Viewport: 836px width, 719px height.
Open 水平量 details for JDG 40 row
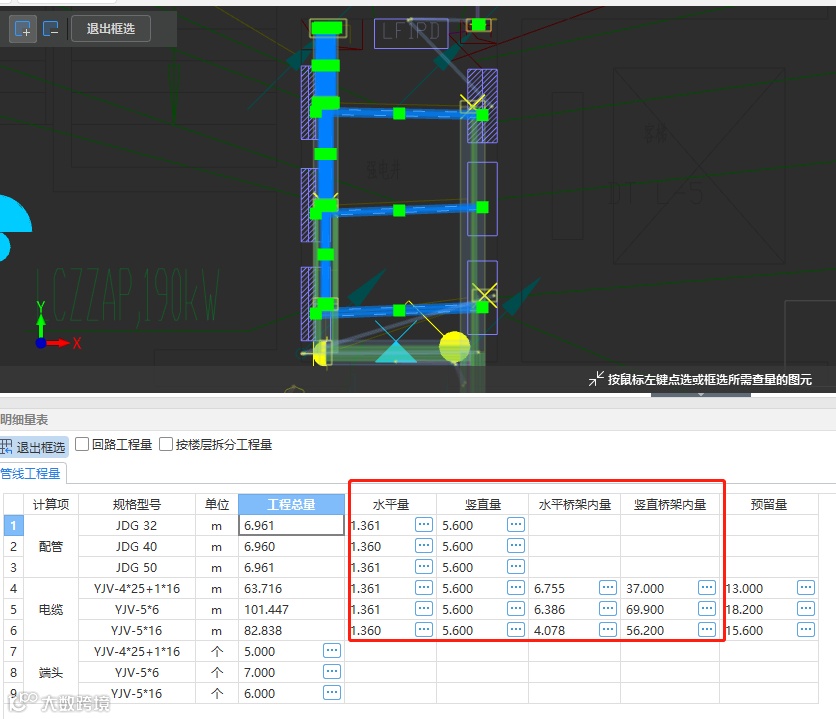coord(424,546)
